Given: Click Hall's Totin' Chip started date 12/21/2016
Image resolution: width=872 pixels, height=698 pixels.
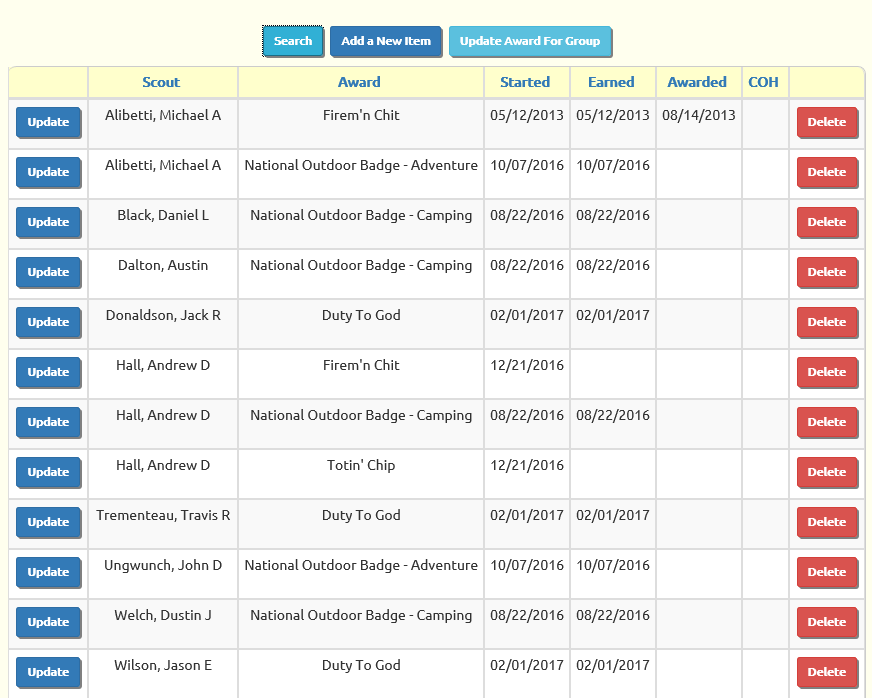Looking at the screenshot, I should [527, 466].
